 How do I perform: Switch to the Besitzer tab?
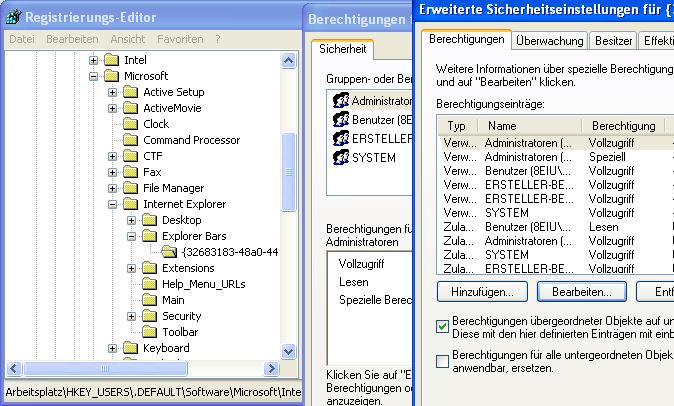[613, 41]
